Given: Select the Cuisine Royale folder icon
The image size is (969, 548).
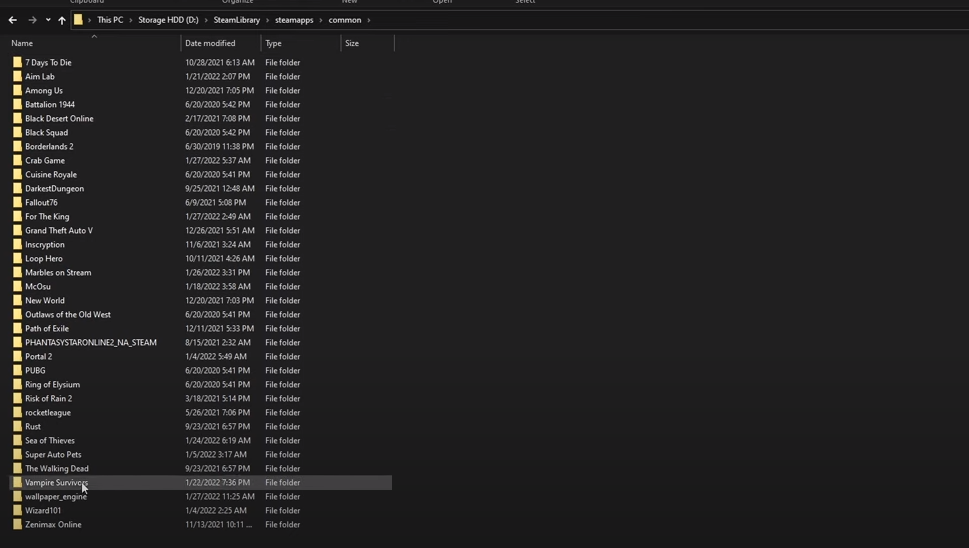Looking at the screenshot, I should pos(17,174).
